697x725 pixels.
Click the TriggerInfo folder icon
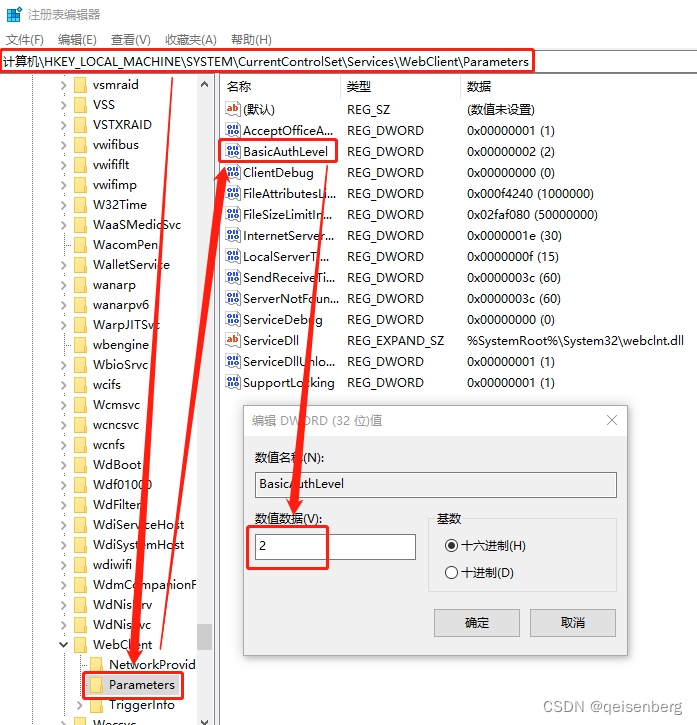click(x=97, y=705)
